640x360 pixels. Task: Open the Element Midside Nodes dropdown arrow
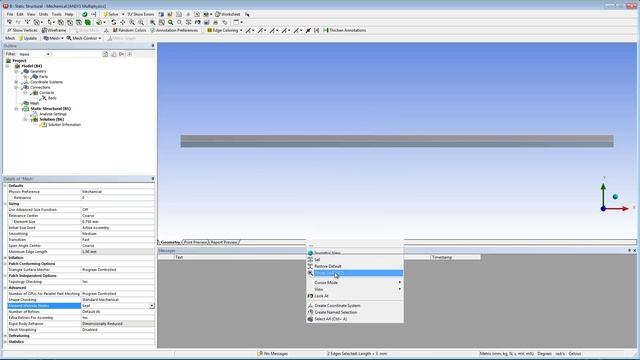pyautogui.click(x=152, y=306)
